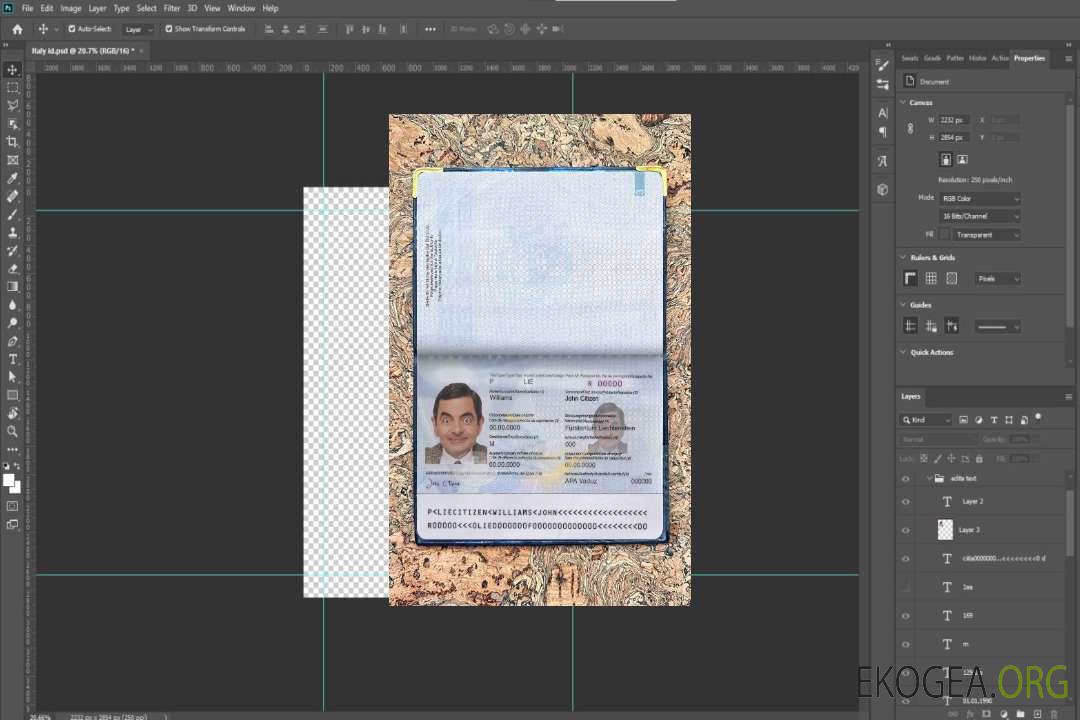Select the Eyedropper tool

(x=13, y=178)
